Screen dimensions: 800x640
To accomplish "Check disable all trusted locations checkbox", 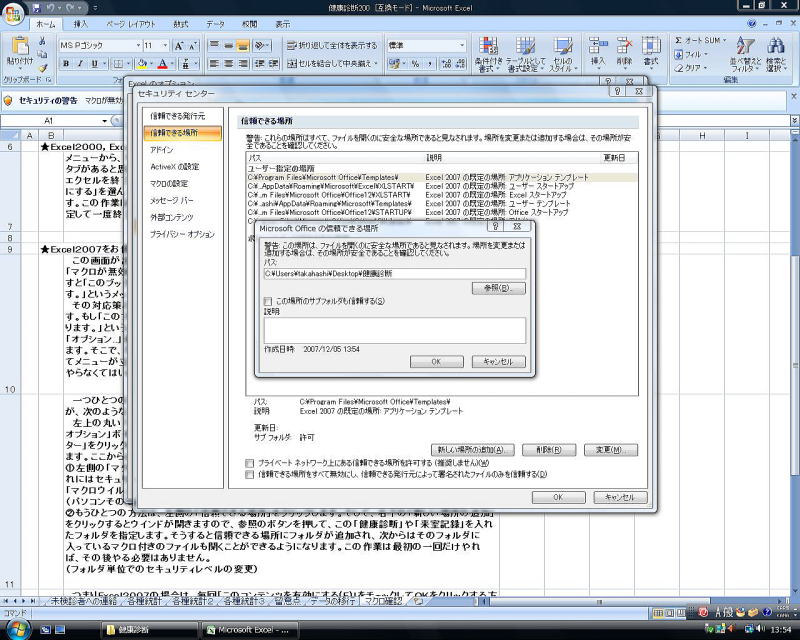I will click(x=249, y=475).
